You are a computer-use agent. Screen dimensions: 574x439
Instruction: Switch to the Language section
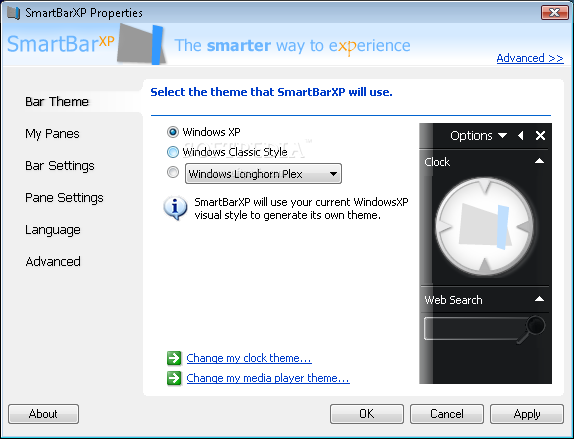53,230
